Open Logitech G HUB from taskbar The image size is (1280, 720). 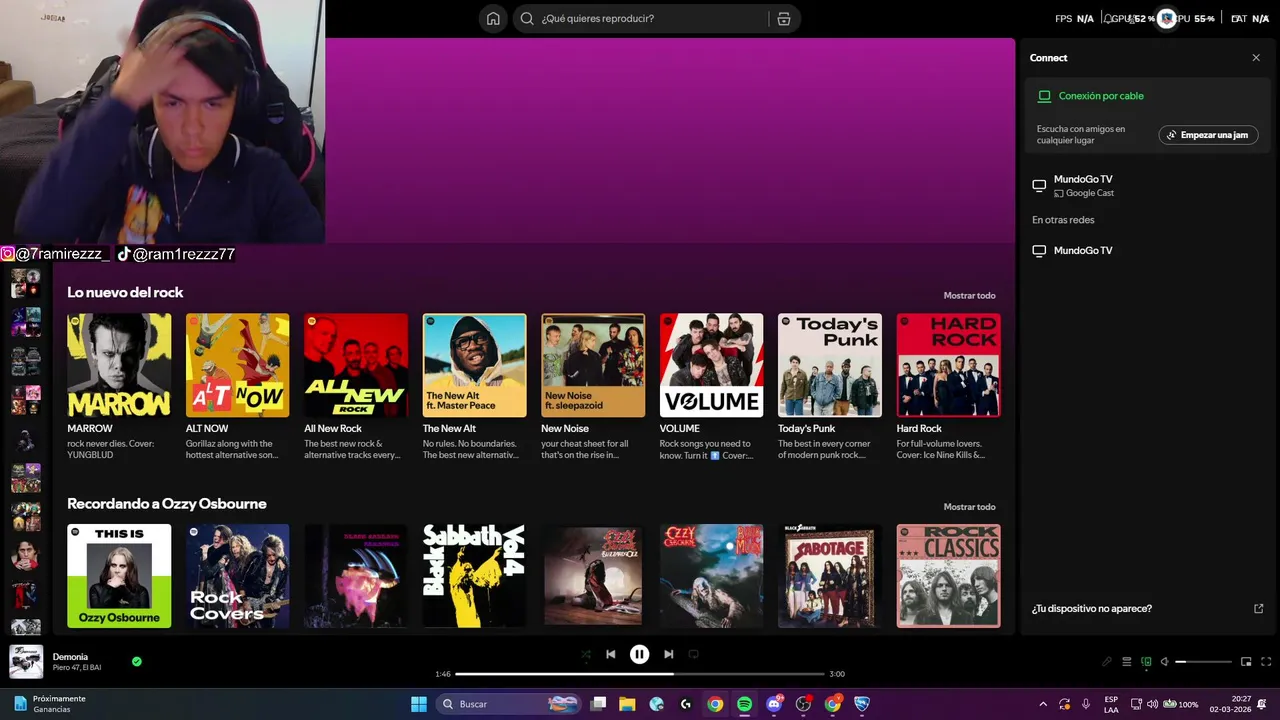click(x=686, y=704)
